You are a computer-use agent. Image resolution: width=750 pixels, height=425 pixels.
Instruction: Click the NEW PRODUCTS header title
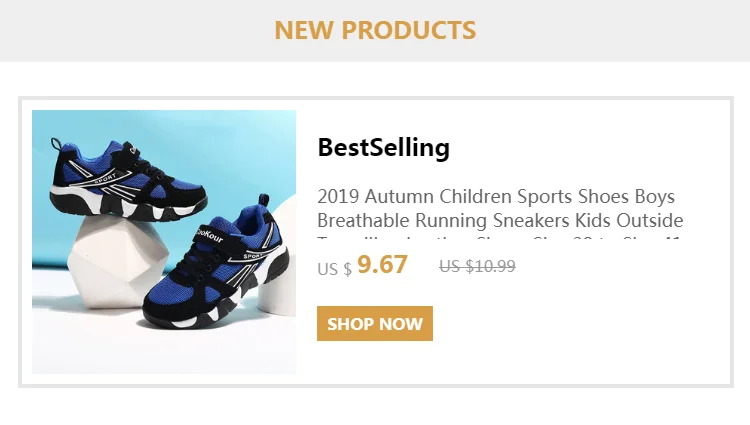pos(375,30)
